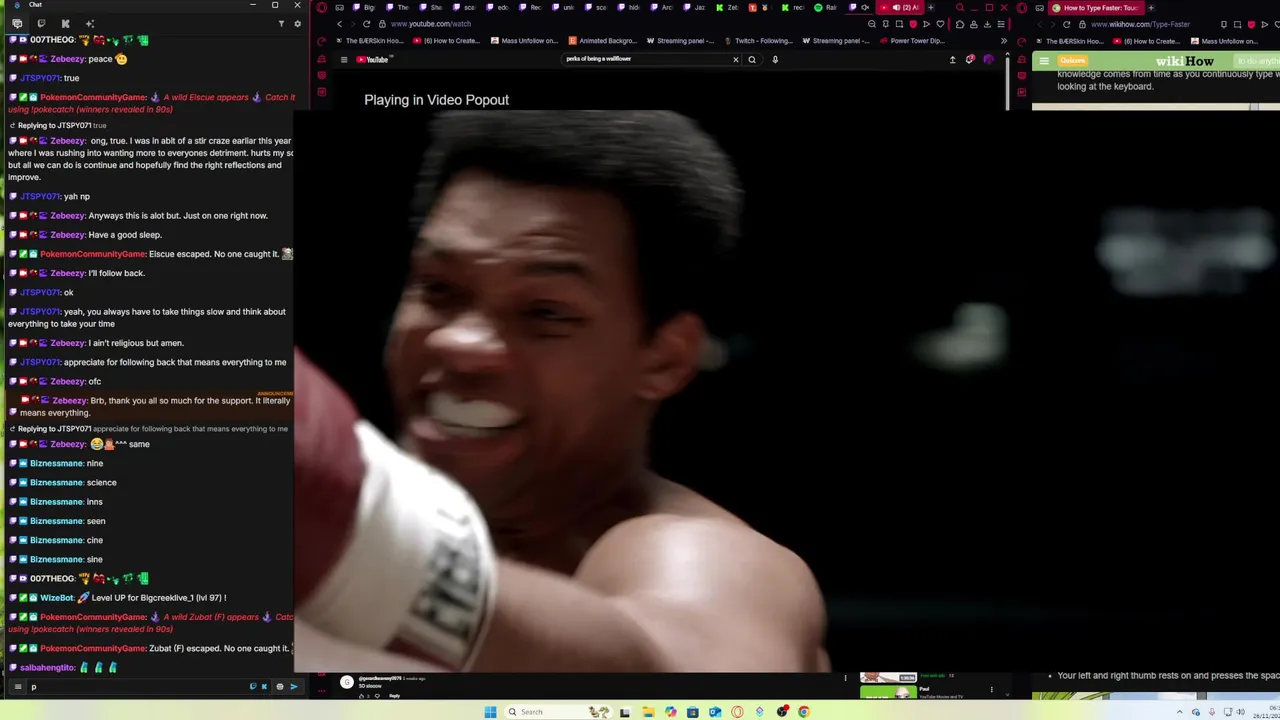Open YouTube account avatar menu
Image resolution: width=1280 pixels, height=720 pixels.
[x=989, y=60]
